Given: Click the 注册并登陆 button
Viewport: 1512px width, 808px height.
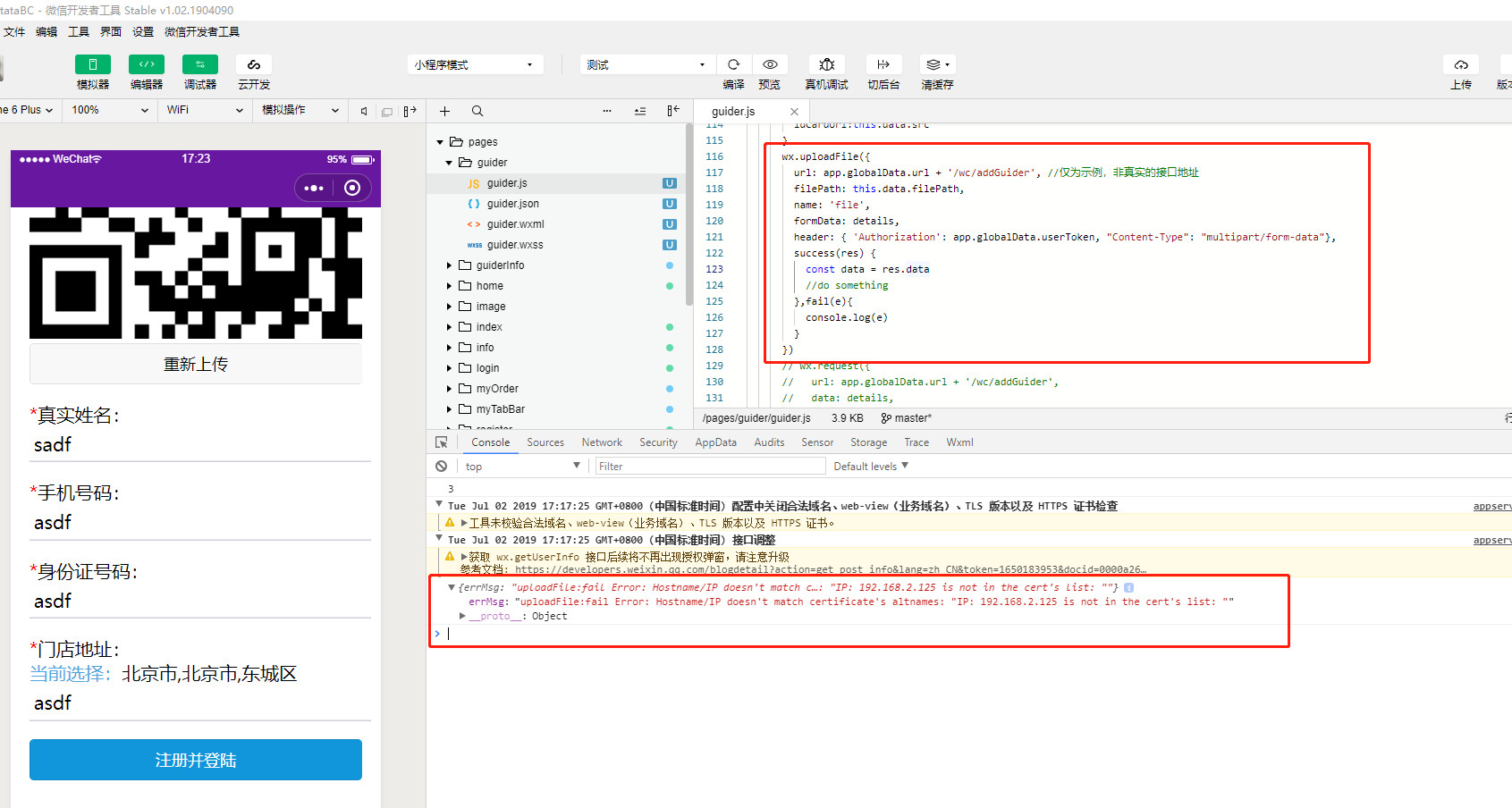Looking at the screenshot, I should (x=196, y=760).
